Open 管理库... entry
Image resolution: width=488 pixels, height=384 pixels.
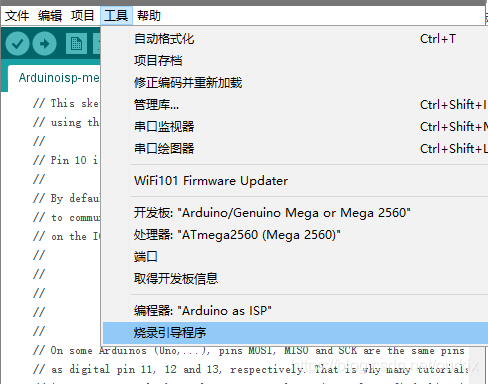click(295, 105)
